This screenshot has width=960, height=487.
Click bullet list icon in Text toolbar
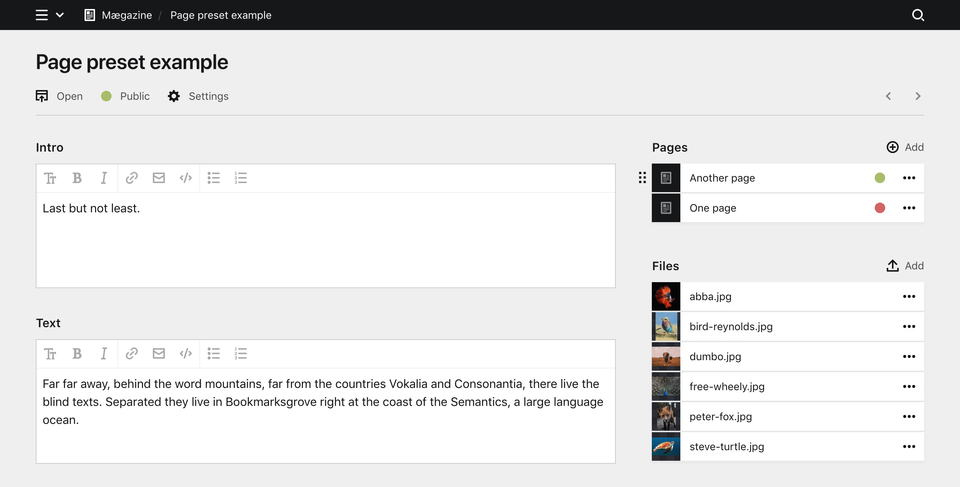pyautogui.click(x=214, y=353)
